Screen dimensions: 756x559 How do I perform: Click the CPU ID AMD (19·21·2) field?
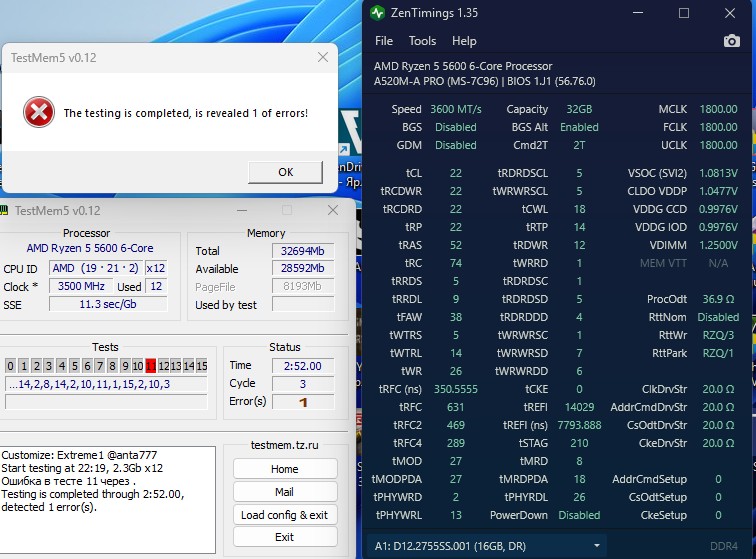(95, 268)
